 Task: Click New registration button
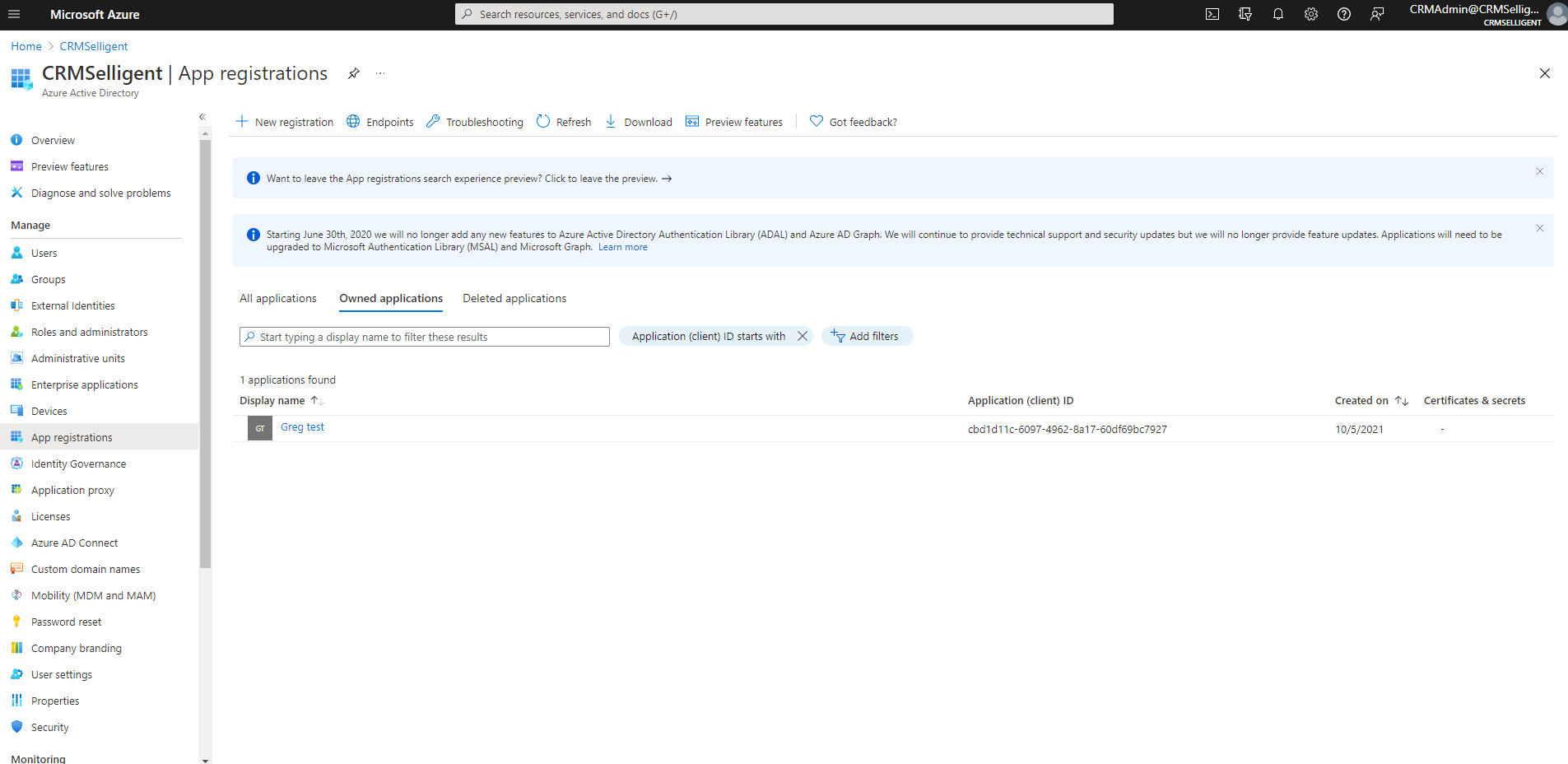285,122
